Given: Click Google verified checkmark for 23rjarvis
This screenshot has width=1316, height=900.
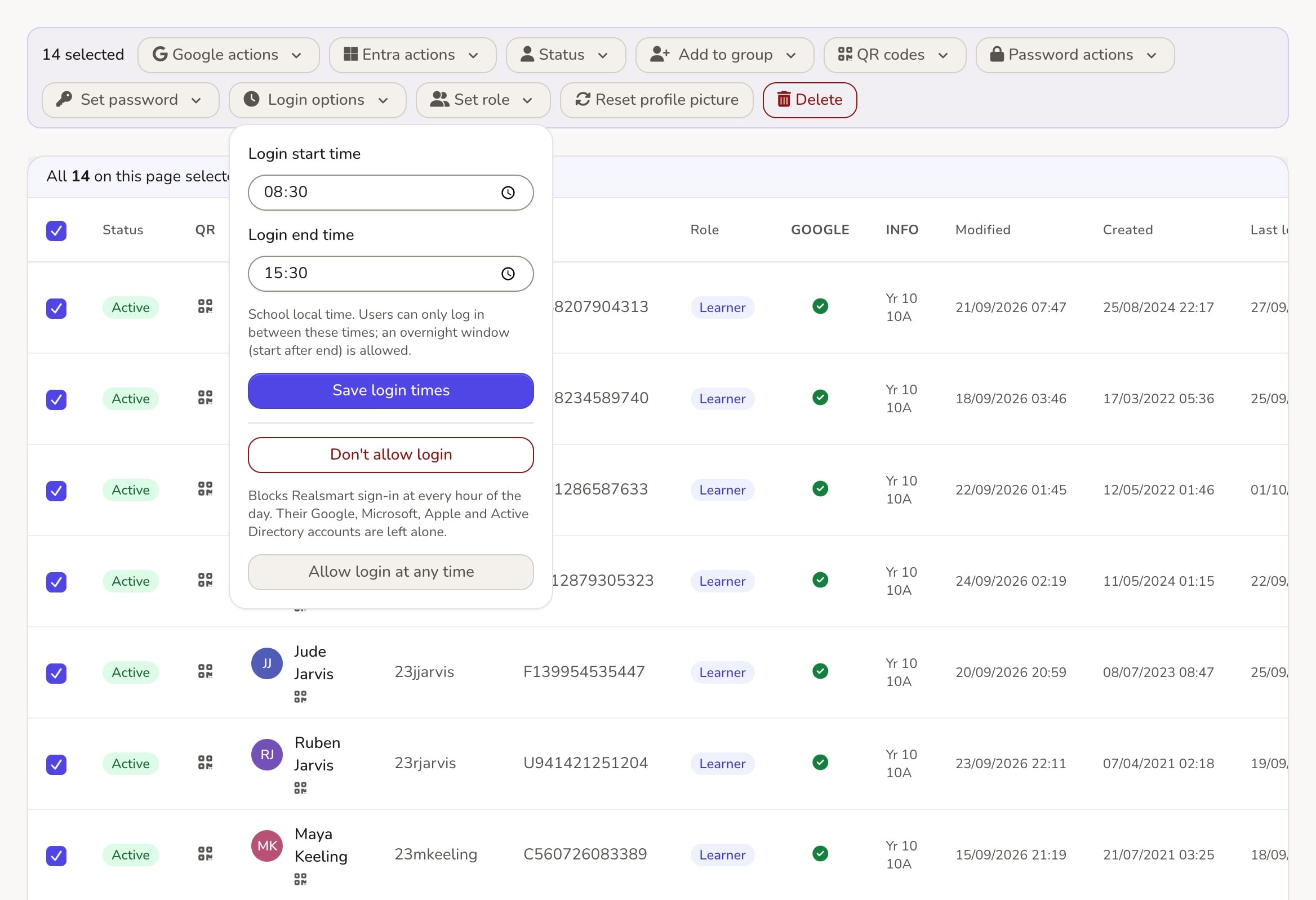Looking at the screenshot, I should (820, 763).
